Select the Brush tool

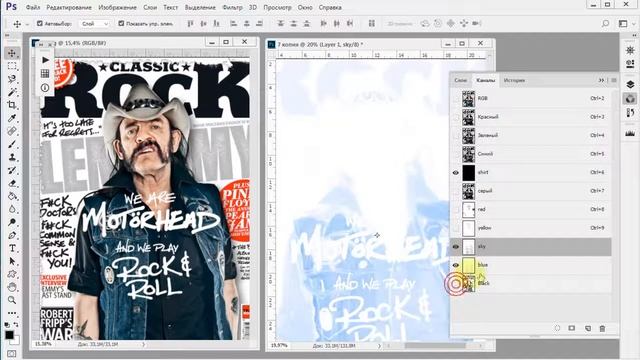[x=12, y=144]
